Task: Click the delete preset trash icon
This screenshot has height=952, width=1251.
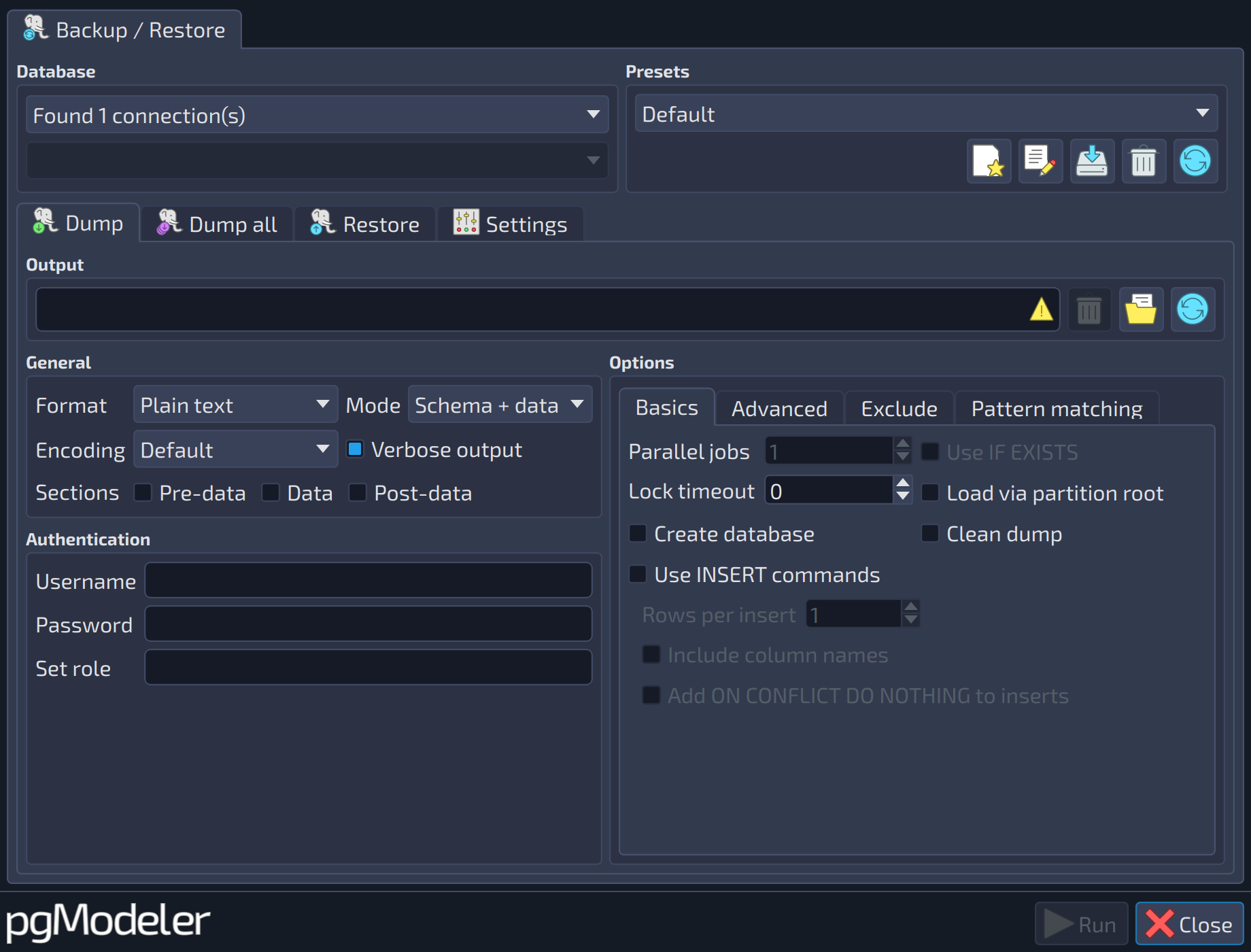Action: (x=1144, y=162)
